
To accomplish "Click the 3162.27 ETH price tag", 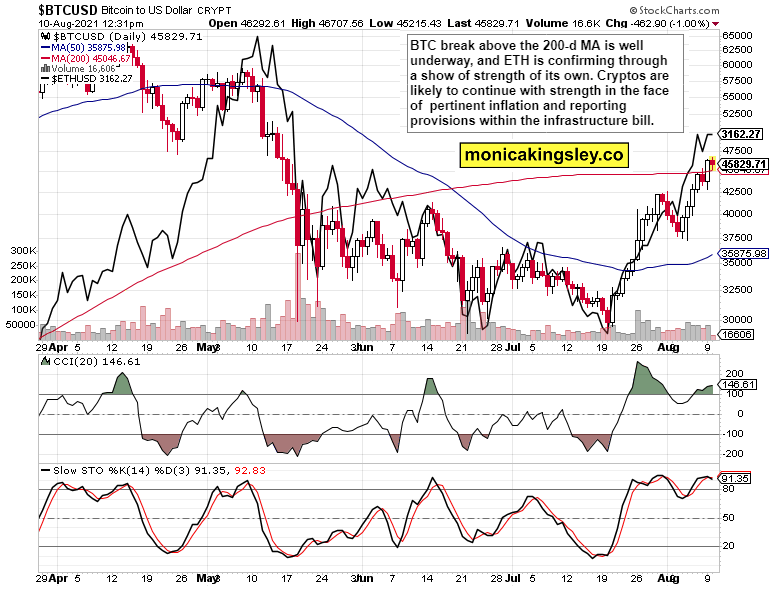I will (x=742, y=134).
